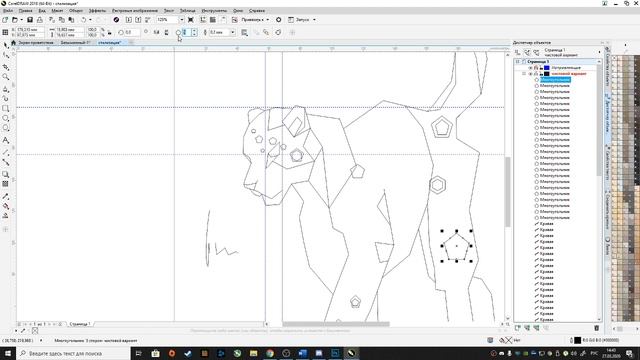Select the Interactive Fill tool
The image size is (640, 360).
[5, 206]
